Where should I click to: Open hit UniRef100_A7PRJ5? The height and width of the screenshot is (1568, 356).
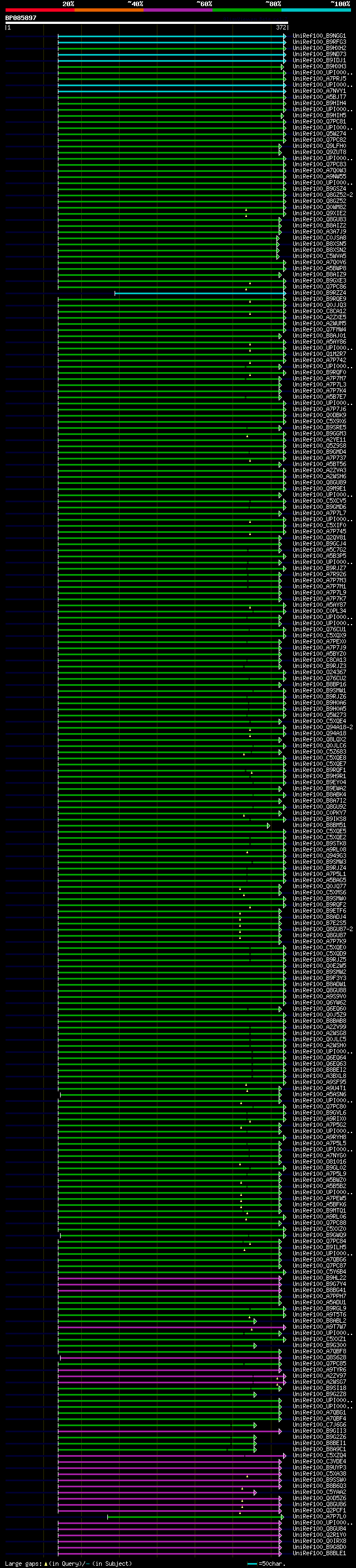319,78
